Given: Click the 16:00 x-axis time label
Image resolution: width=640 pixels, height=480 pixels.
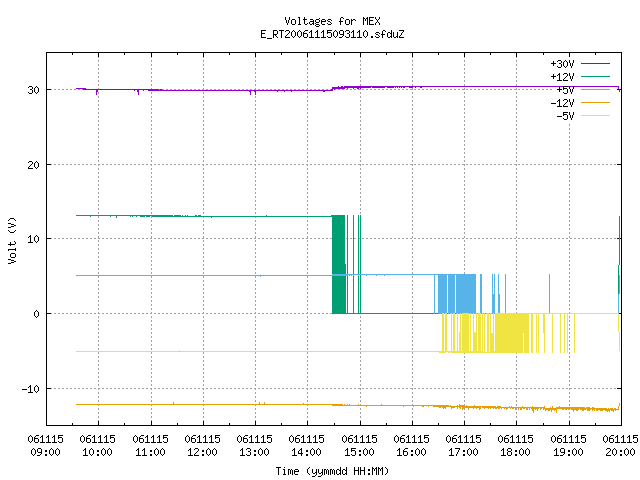Looking at the screenshot, I should point(411,452).
